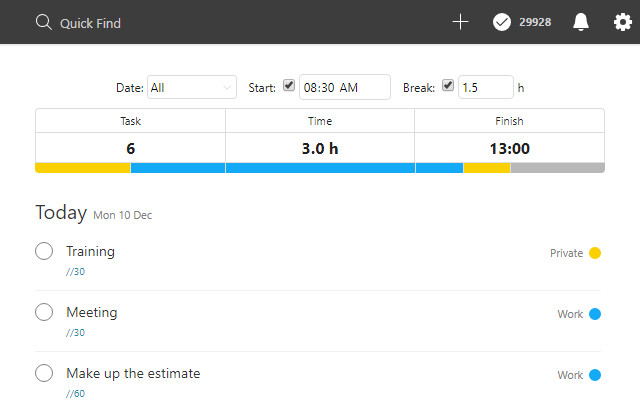Click yellow project dot next to Private
640x400 pixels.
tap(595, 253)
